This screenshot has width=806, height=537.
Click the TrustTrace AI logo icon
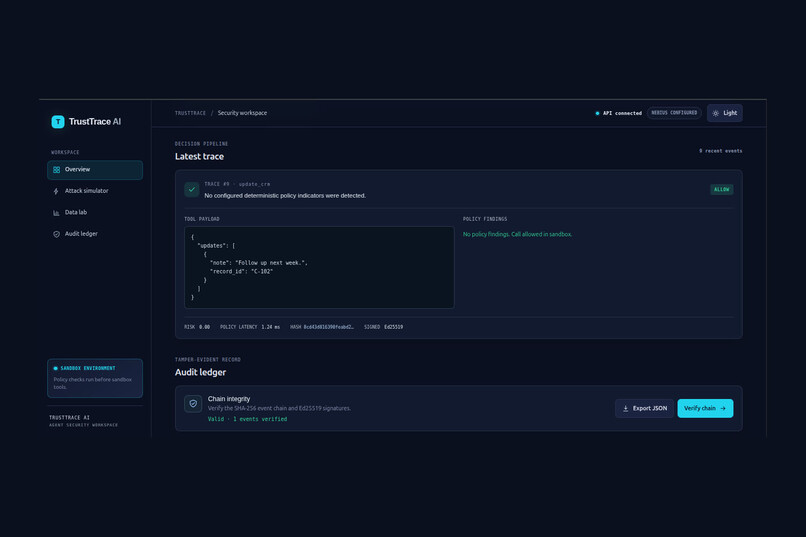[x=58, y=122]
